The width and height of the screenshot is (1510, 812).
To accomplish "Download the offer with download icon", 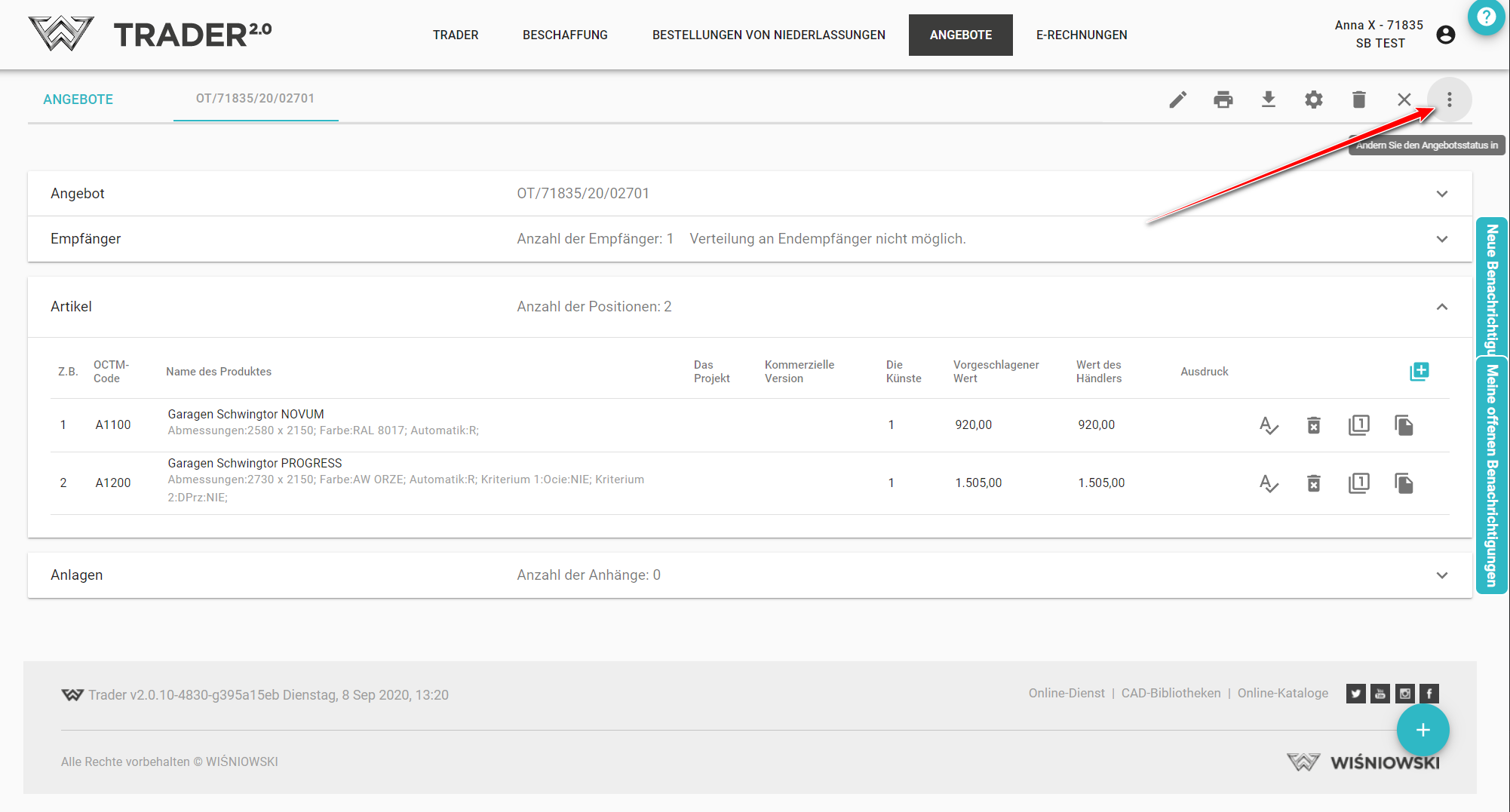I will pyautogui.click(x=1268, y=100).
